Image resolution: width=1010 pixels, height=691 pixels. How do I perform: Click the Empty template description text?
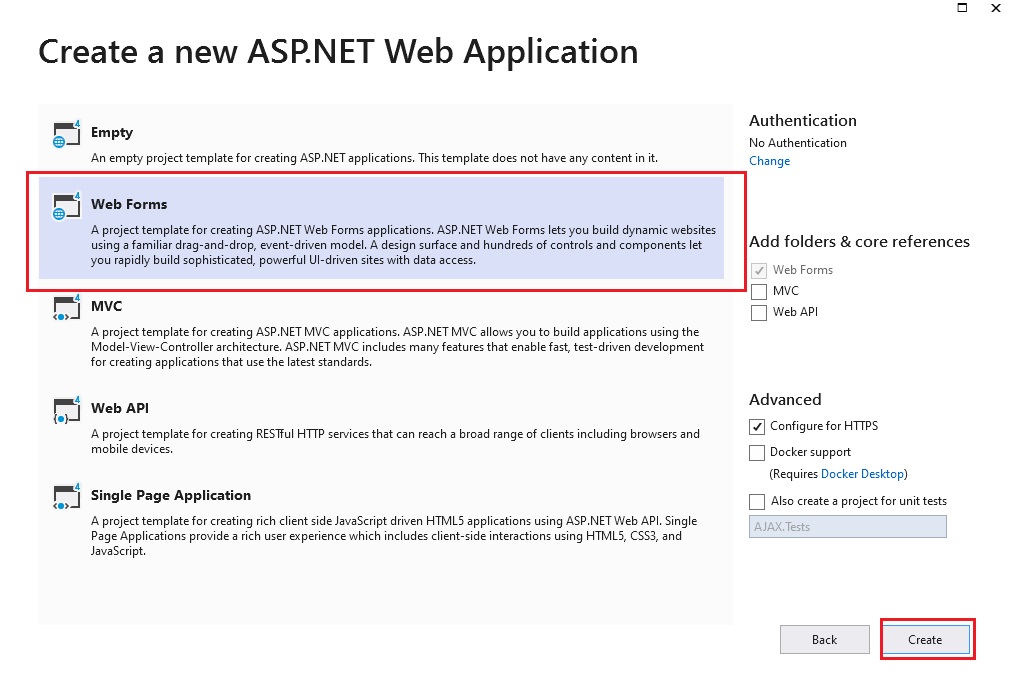[374, 158]
